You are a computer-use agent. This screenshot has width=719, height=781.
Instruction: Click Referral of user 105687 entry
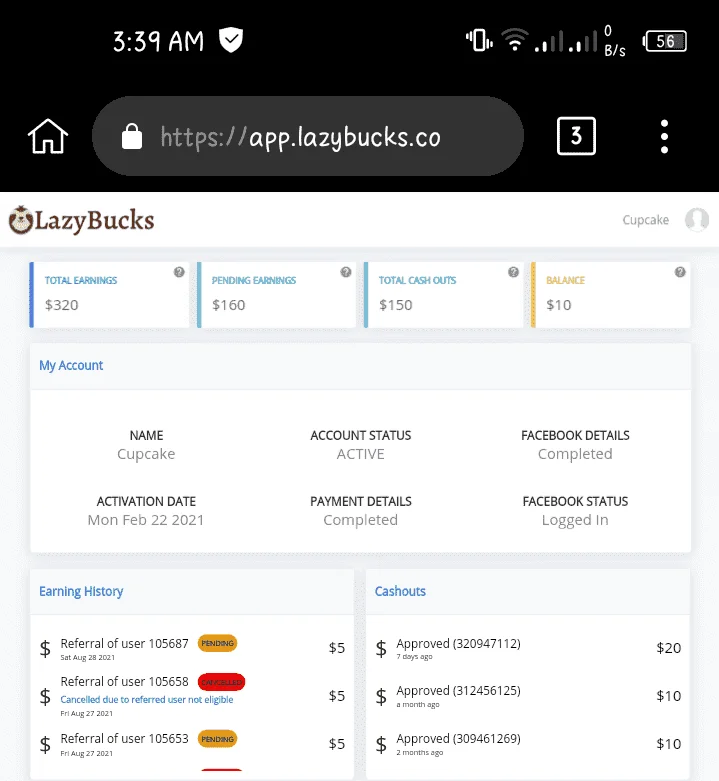coord(124,644)
